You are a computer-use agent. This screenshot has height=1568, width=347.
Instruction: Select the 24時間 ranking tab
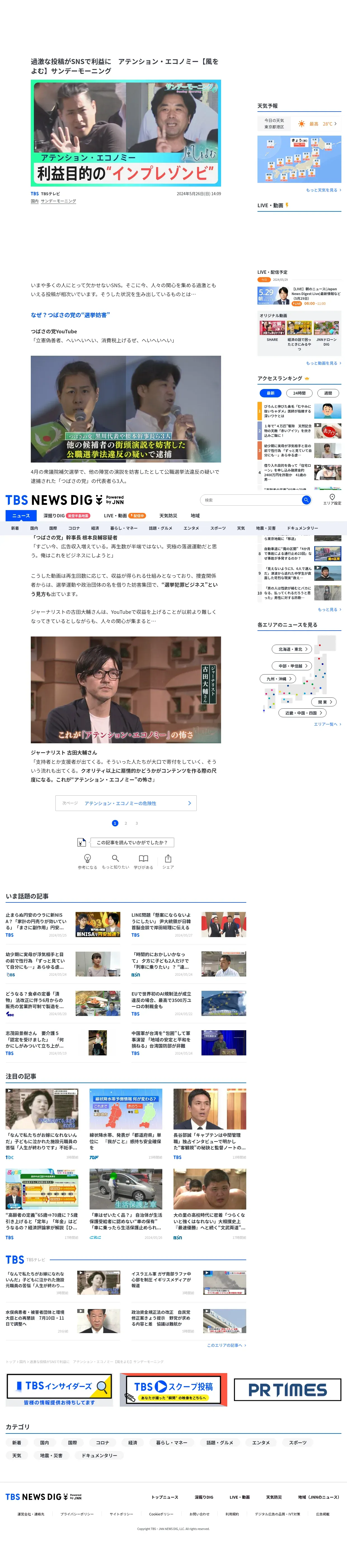(x=299, y=393)
